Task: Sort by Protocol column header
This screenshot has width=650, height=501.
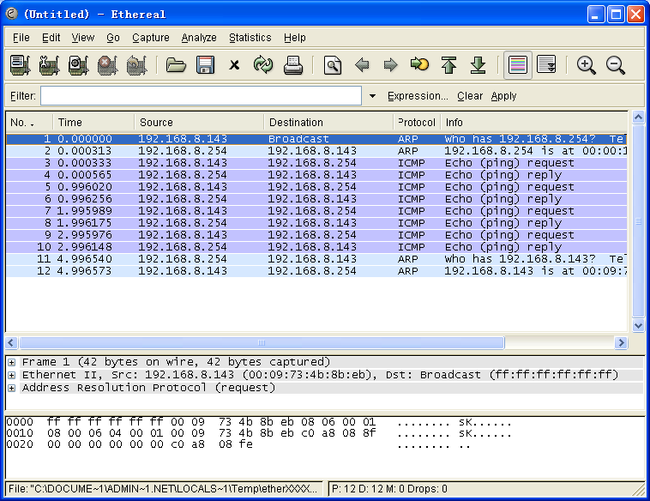Action: click(417, 123)
